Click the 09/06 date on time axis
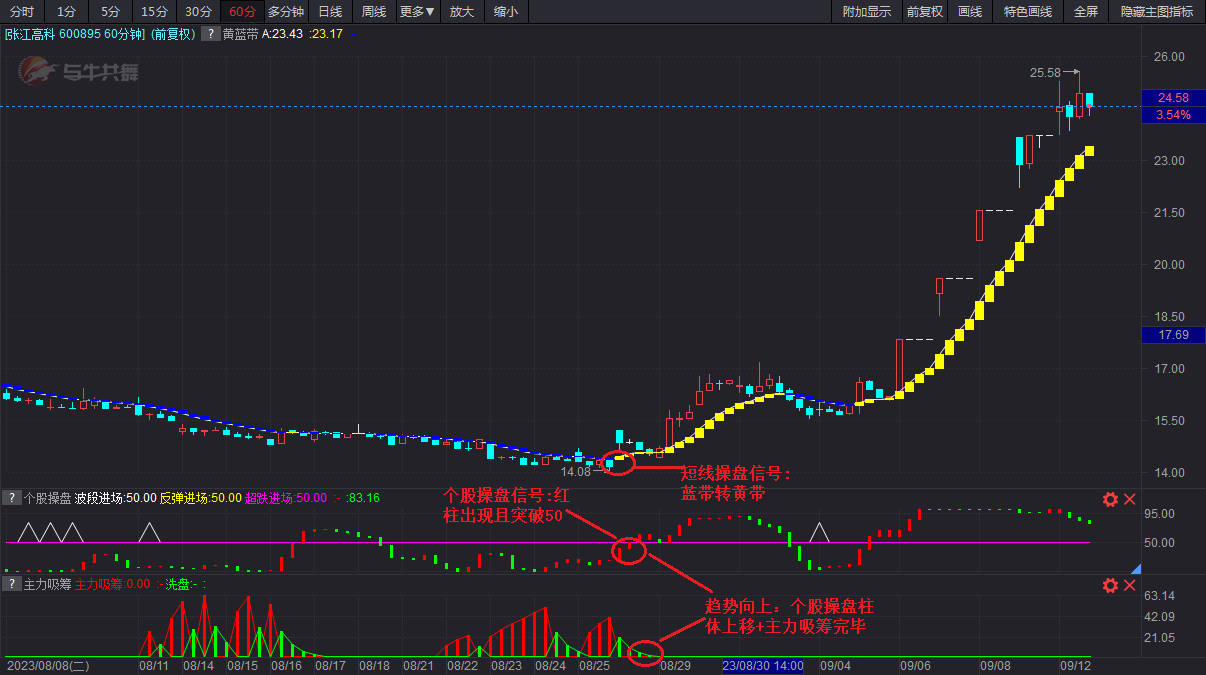 pos(915,665)
